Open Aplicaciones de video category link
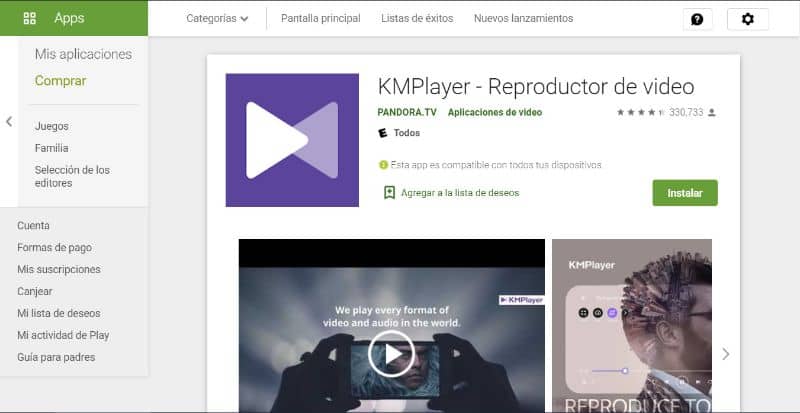The height and width of the screenshot is (413, 800). tap(495, 112)
